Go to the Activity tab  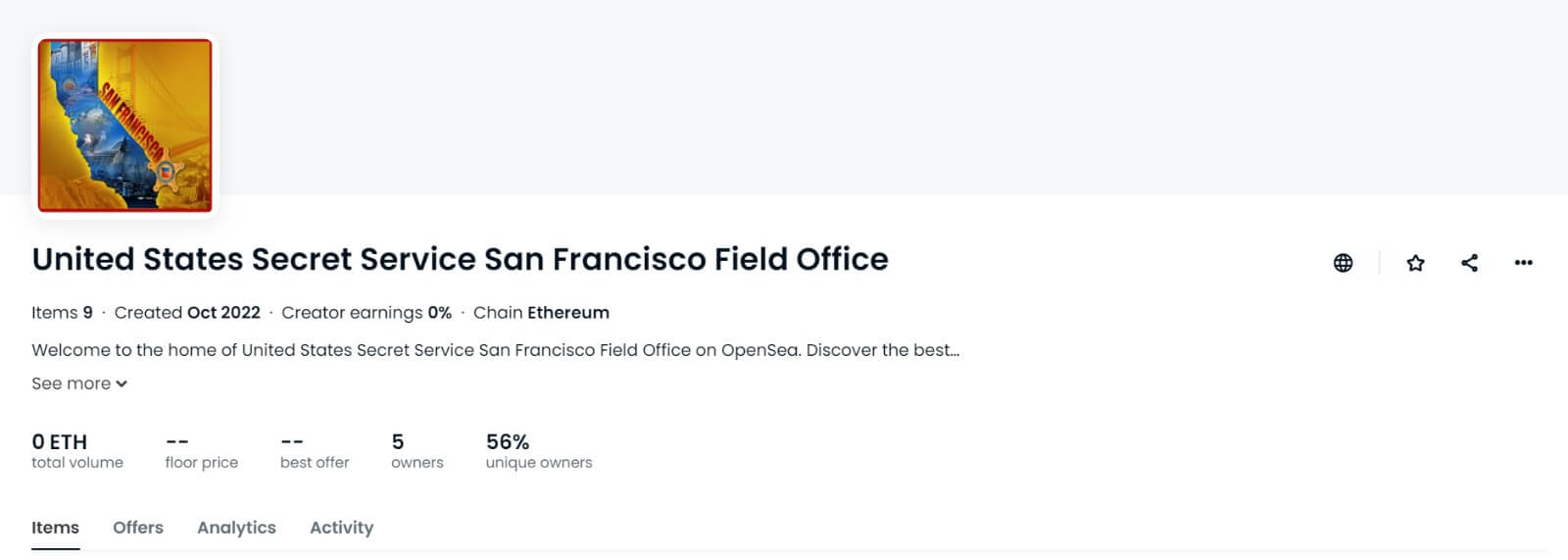pyautogui.click(x=341, y=528)
